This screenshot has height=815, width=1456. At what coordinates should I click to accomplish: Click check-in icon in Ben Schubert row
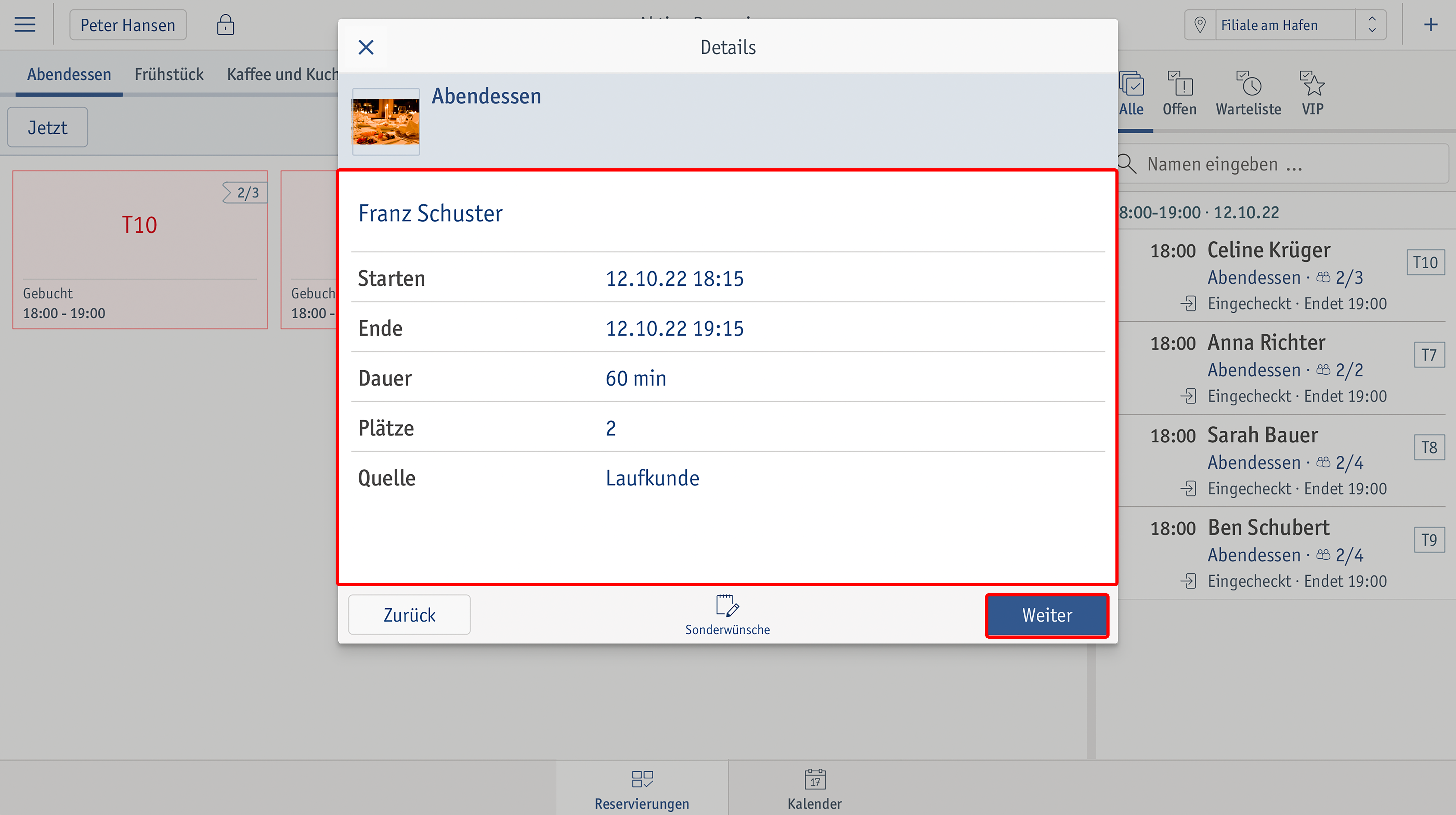tap(1189, 582)
